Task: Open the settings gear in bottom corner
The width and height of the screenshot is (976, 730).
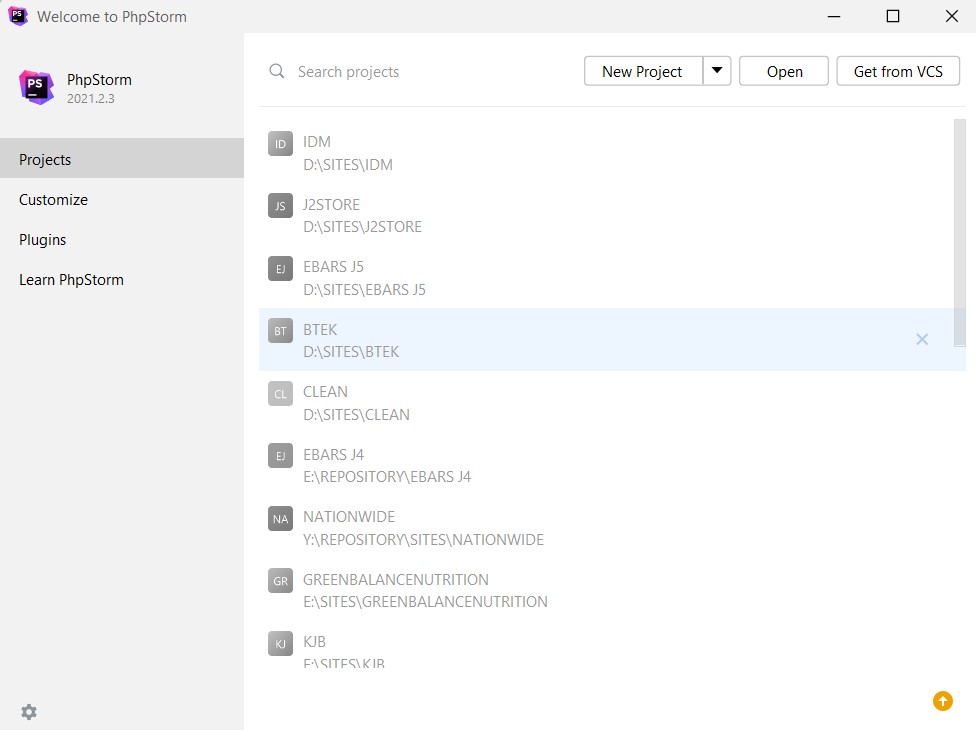Action: tap(28, 712)
